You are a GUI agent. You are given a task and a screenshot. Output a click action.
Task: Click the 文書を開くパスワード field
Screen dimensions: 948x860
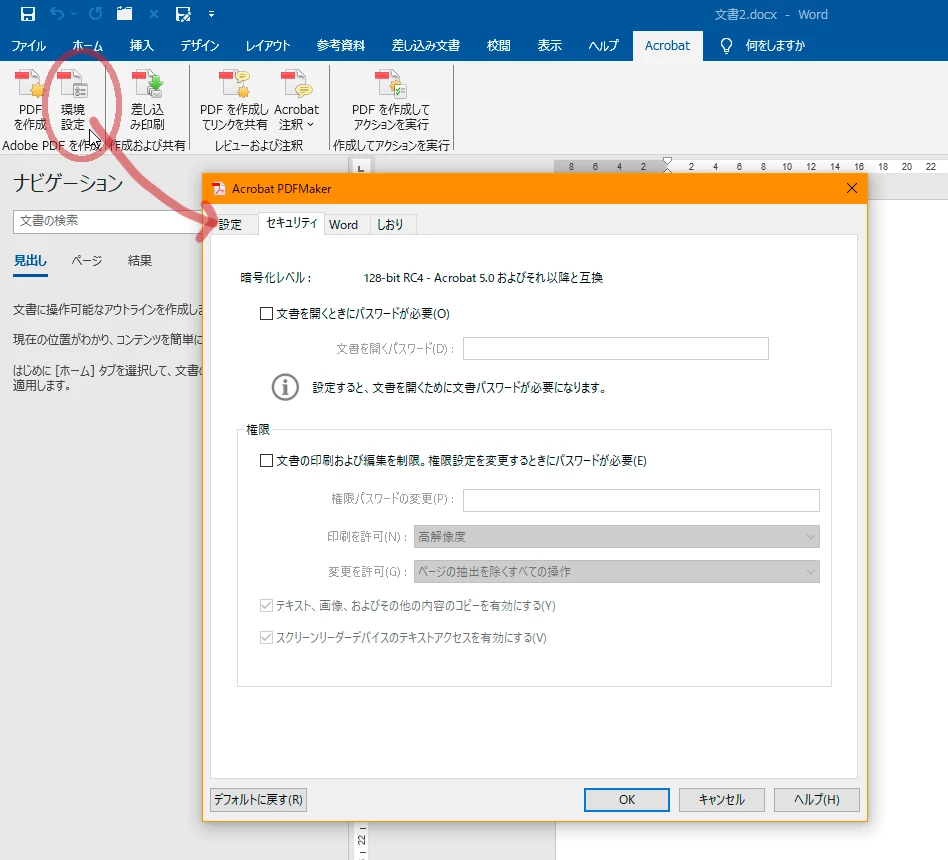tap(615, 348)
